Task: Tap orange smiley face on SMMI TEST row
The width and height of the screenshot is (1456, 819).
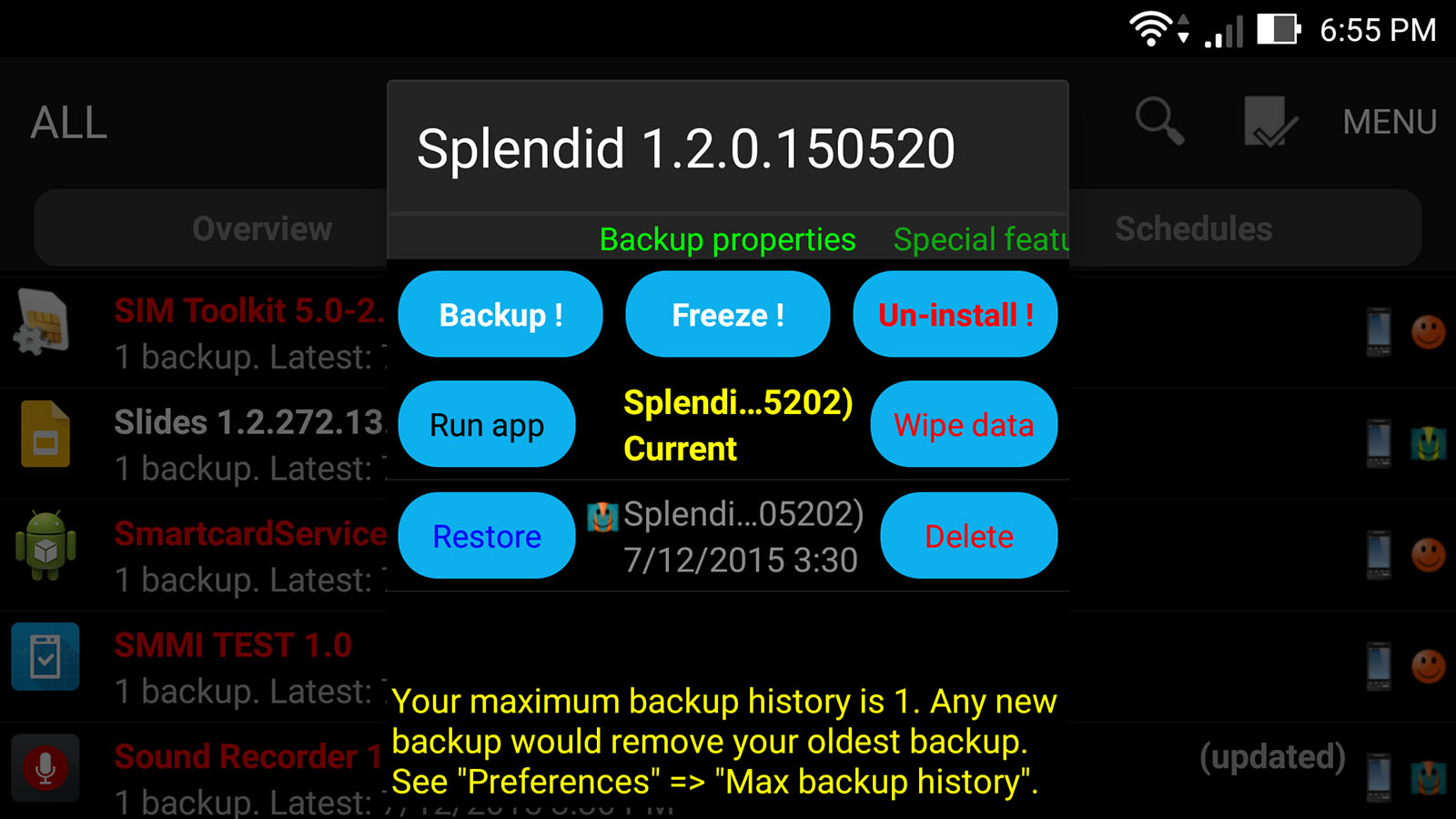Action: (1428, 666)
